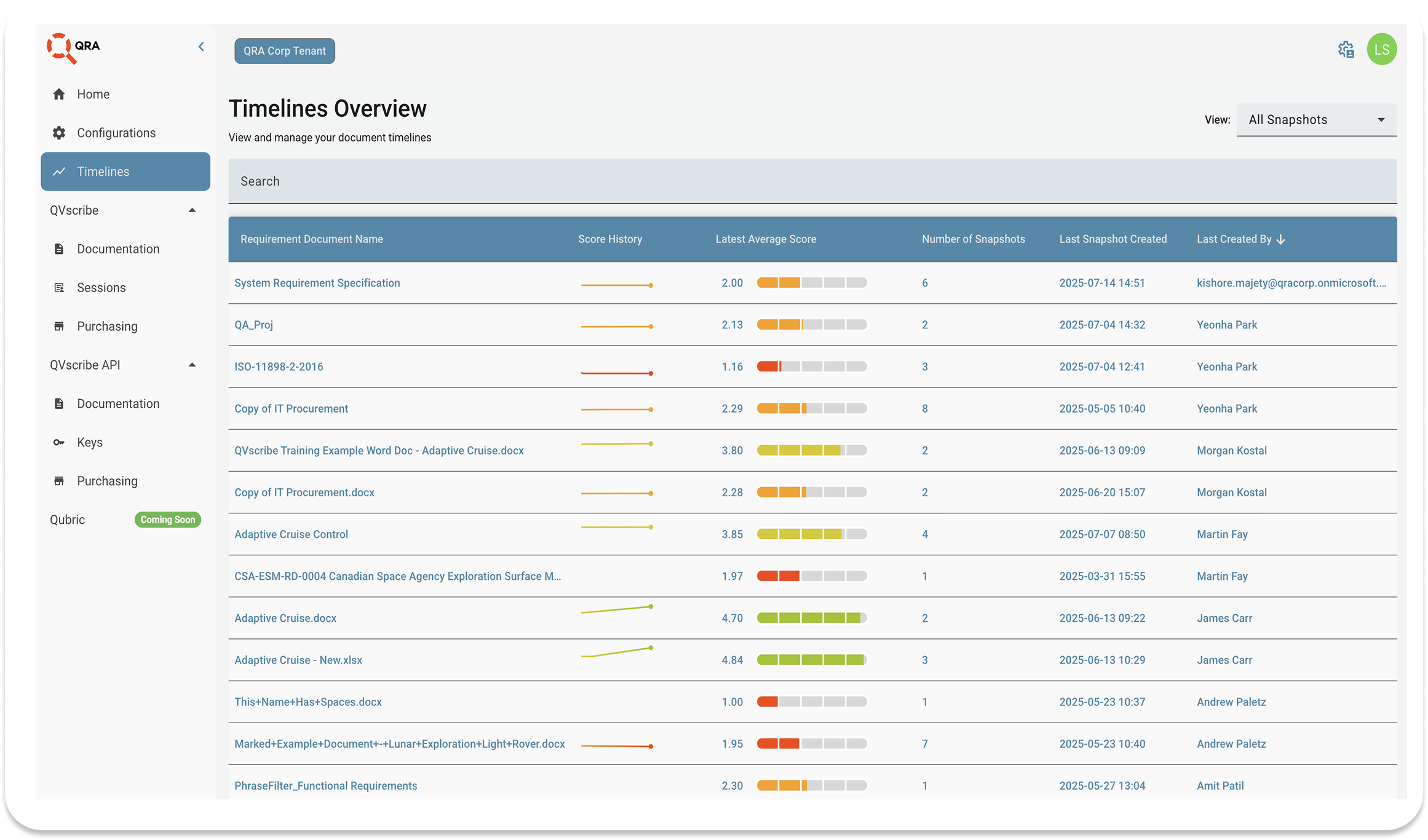Sort by Number of Snapshots header
This screenshot has width=1428, height=840.
(973, 239)
